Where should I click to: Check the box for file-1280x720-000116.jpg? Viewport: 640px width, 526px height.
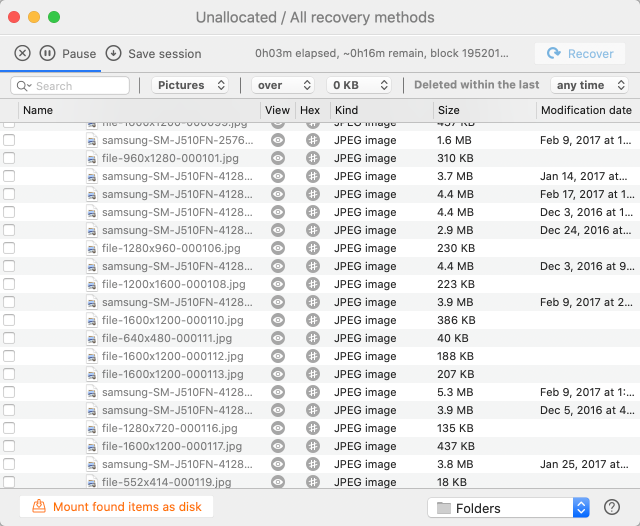9,428
